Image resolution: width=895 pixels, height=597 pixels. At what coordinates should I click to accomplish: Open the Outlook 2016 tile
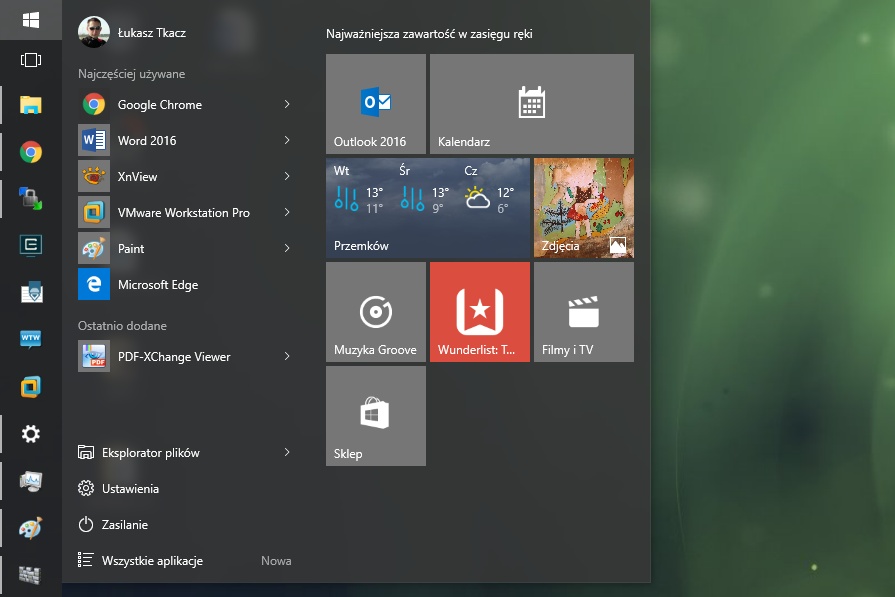pyautogui.click(x=376, y=104)
